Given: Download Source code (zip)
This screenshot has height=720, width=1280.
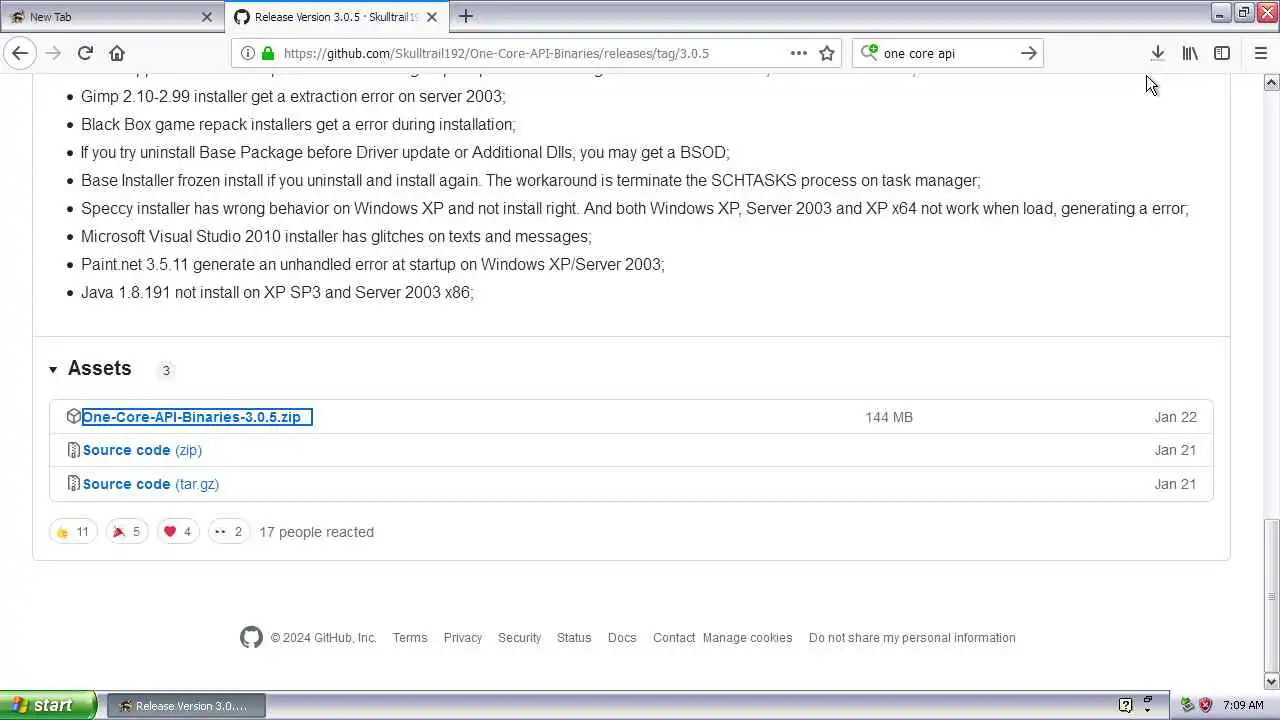Looking at the screenshot, I should pos(142,450).
